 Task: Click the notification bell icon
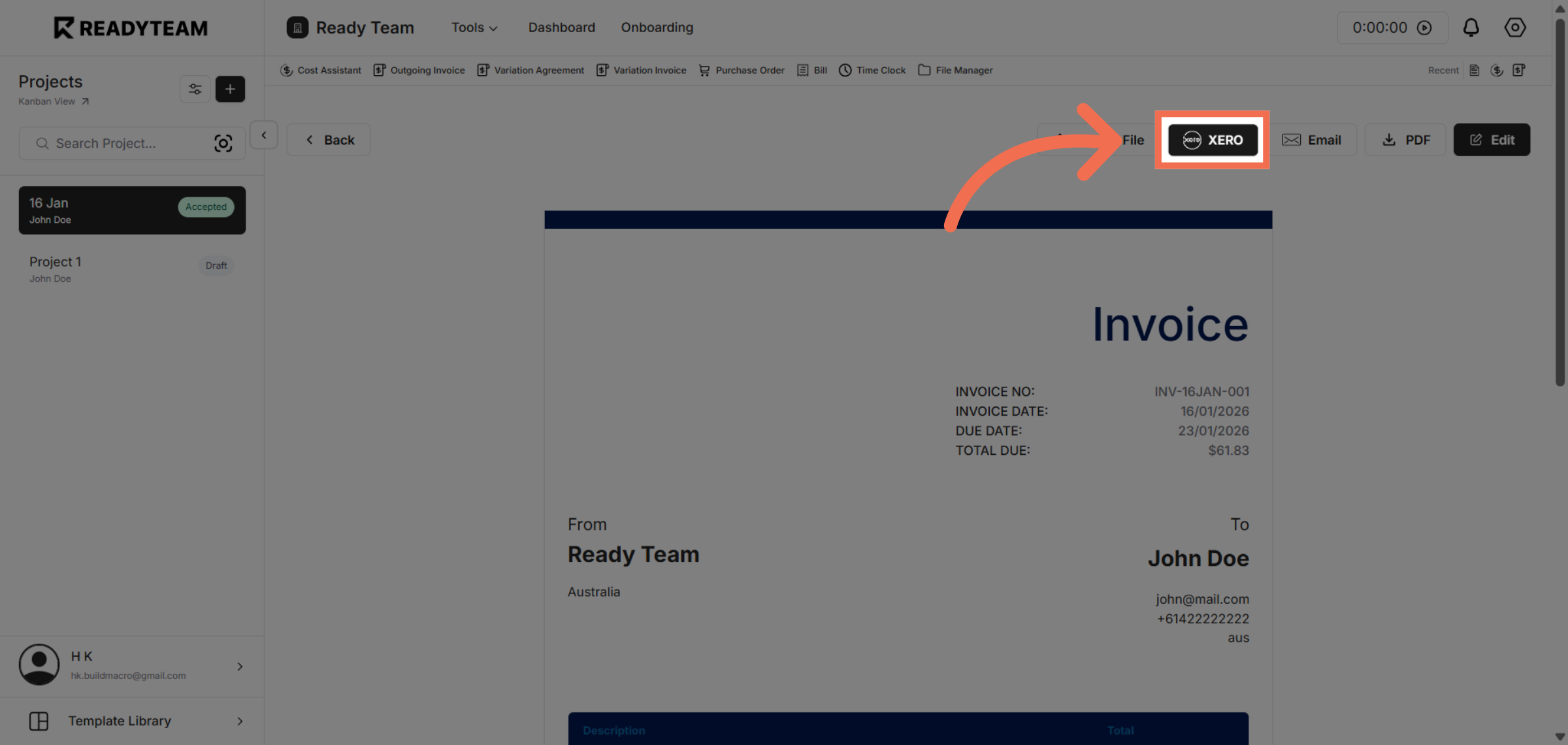tap(1471, 27)
